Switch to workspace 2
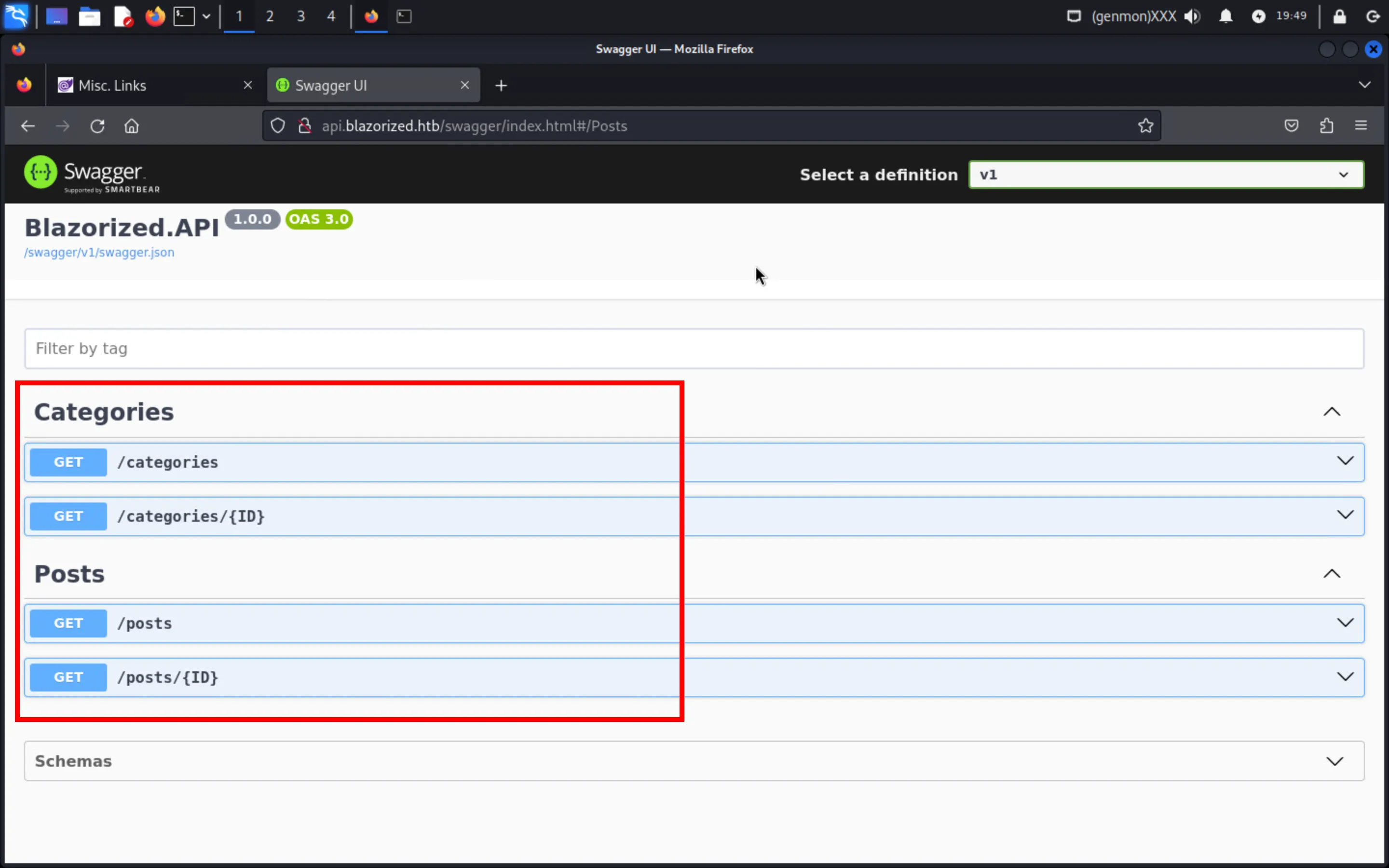1389x868 pixels. [x=270, y=17]
